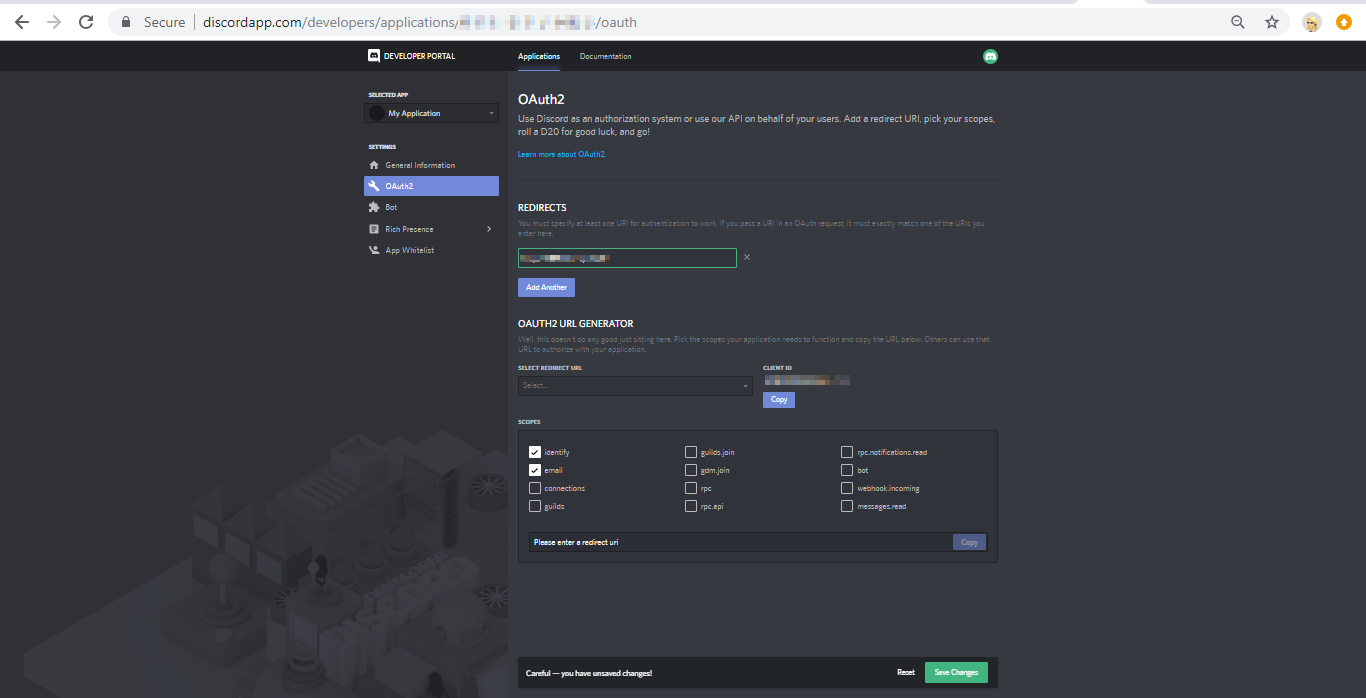Click the browser forward arrow
This screenshot has height=698, width=1366.
(54, 22)
